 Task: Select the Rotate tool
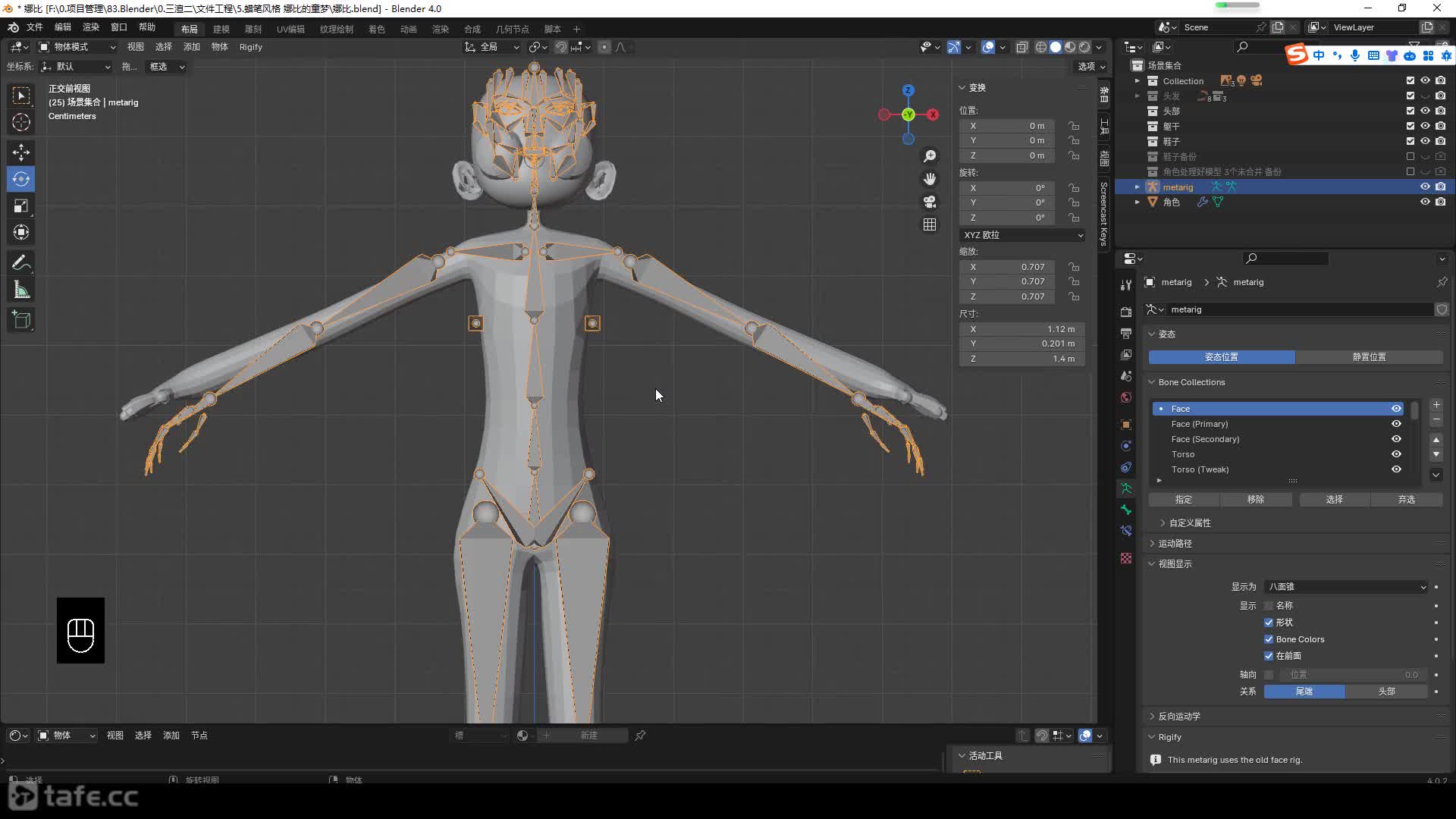[21, 179]
